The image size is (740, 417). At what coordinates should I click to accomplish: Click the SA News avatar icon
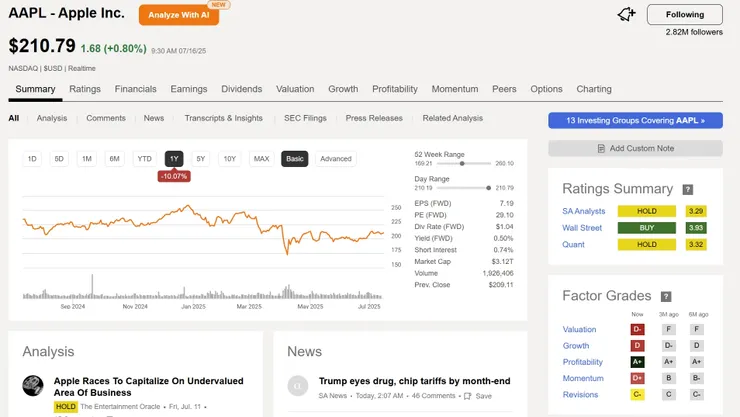298,385
